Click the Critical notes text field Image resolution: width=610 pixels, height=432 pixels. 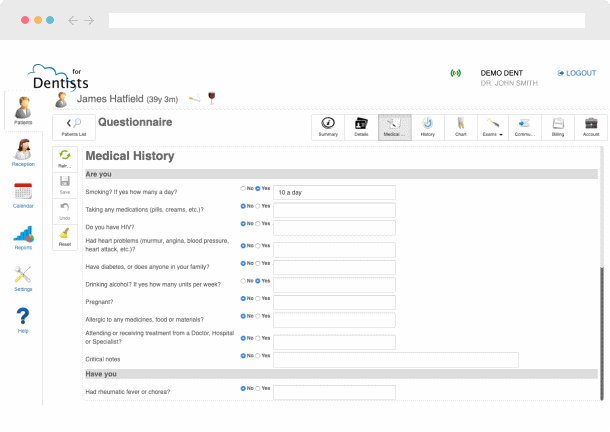pos(395,359)
